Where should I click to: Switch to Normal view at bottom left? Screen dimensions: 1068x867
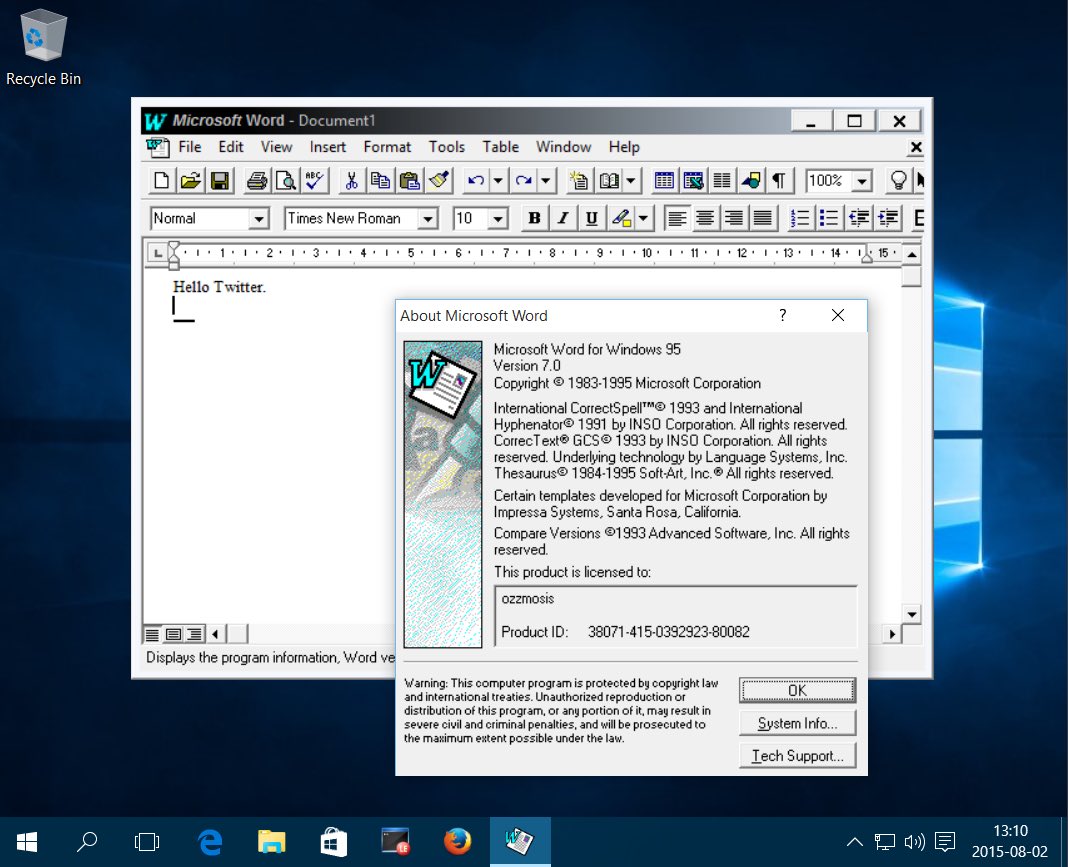point(153,635)
